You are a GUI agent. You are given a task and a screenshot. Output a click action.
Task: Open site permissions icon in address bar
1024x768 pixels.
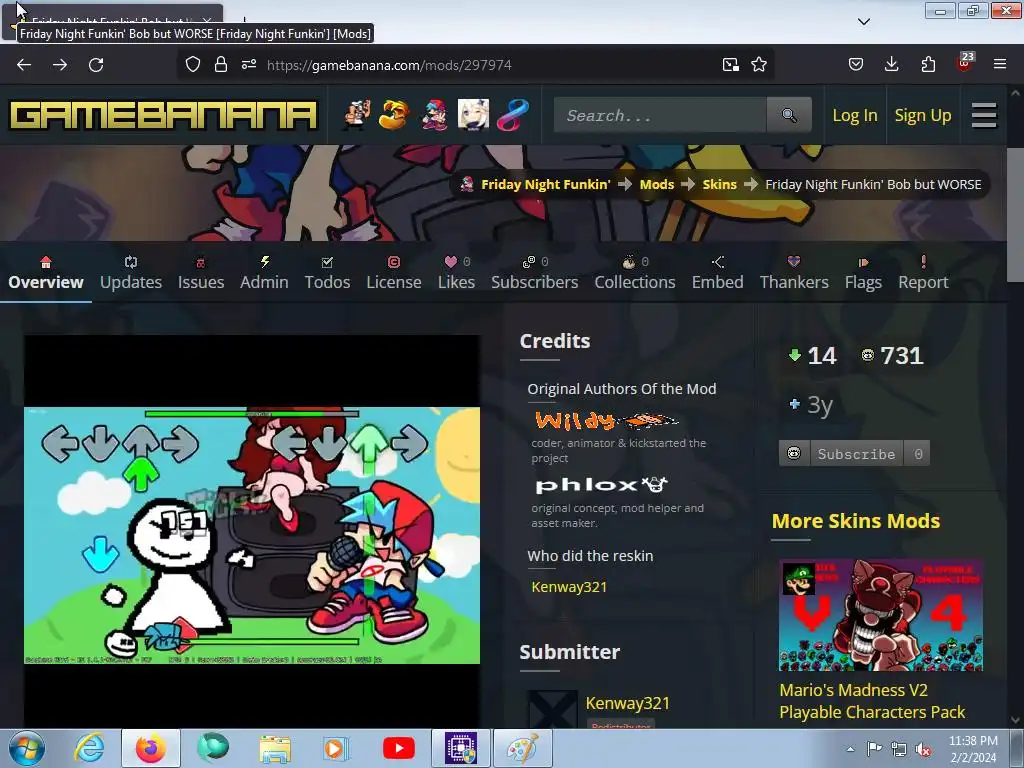click(x=249, y=64)
